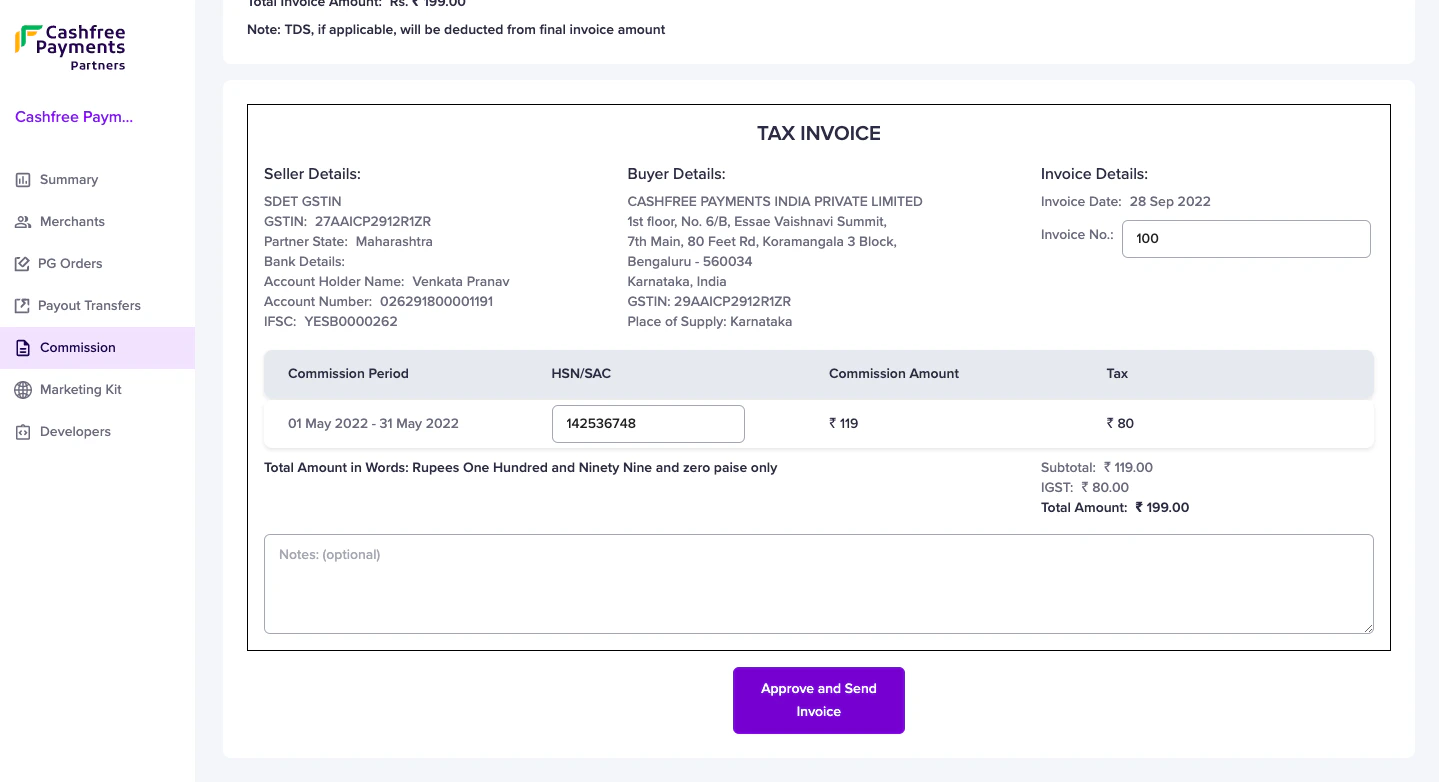1439x782 pixels.
Task: Click into the Notes optional textarea
Action: [x=818, y=584]
